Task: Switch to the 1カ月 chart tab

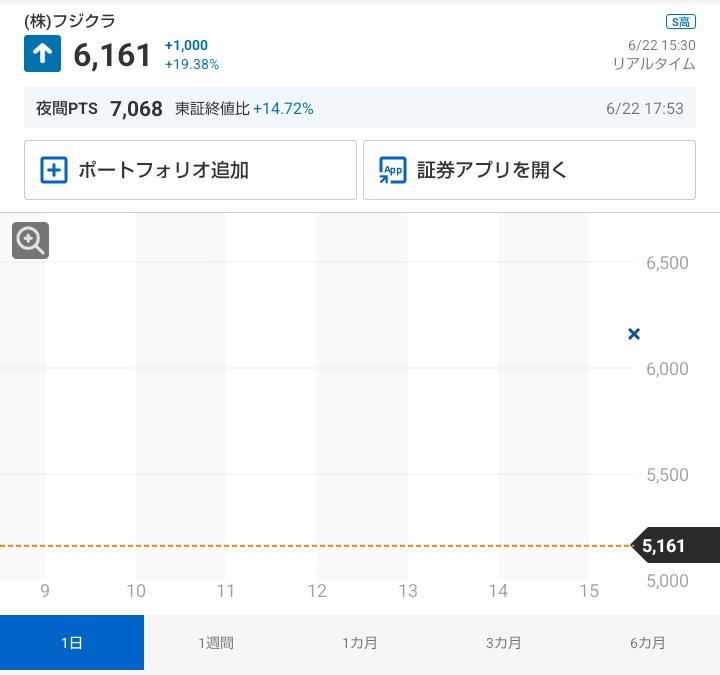Action: [360, 643]
